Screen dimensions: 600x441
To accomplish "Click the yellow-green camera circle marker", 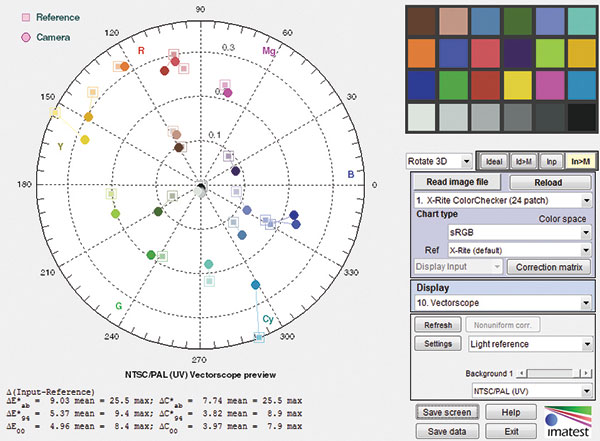I will 115,214.
